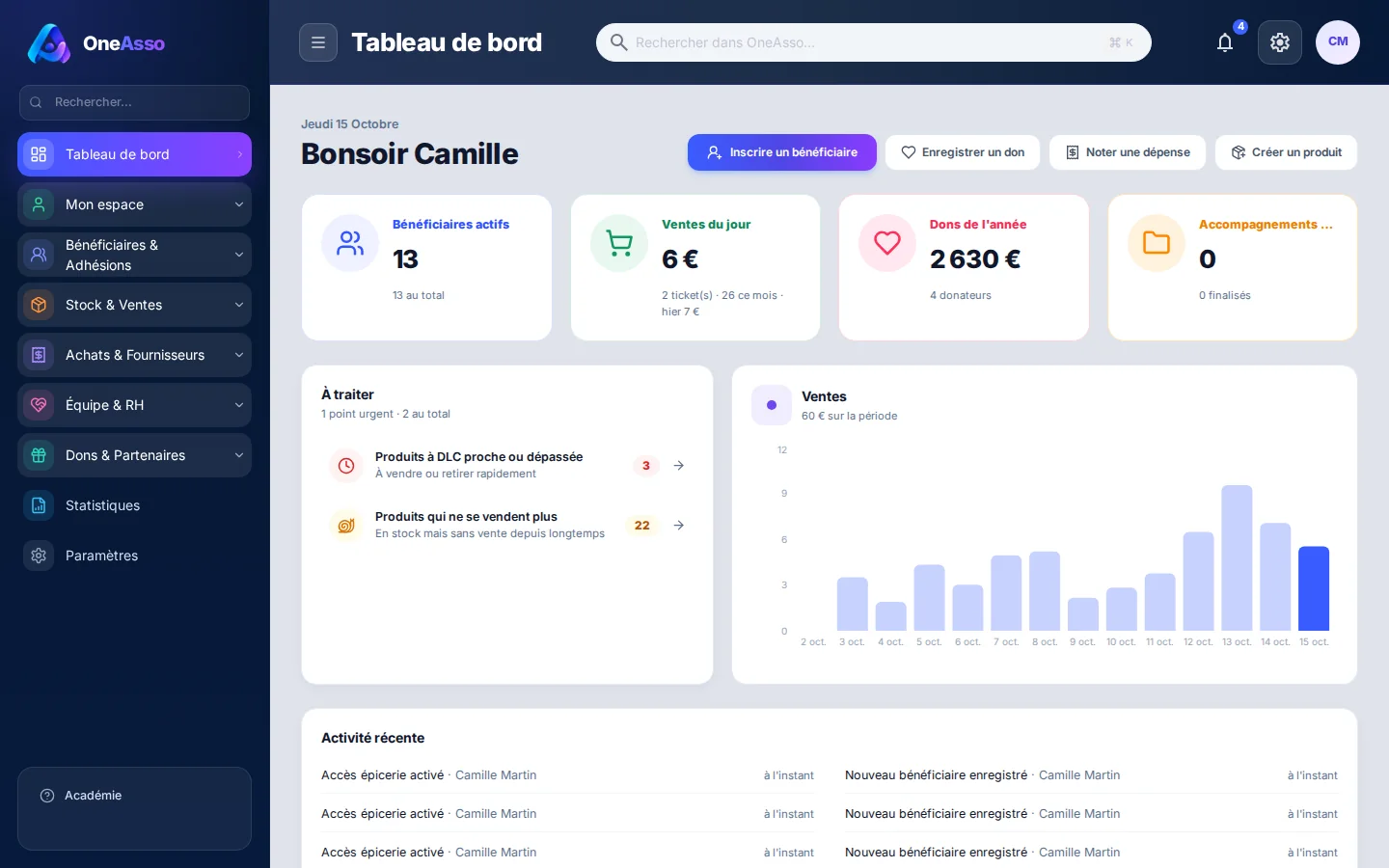Click the "4 donateurs" text
Viewport: 1389px width, 868px height.
[961, 295]
